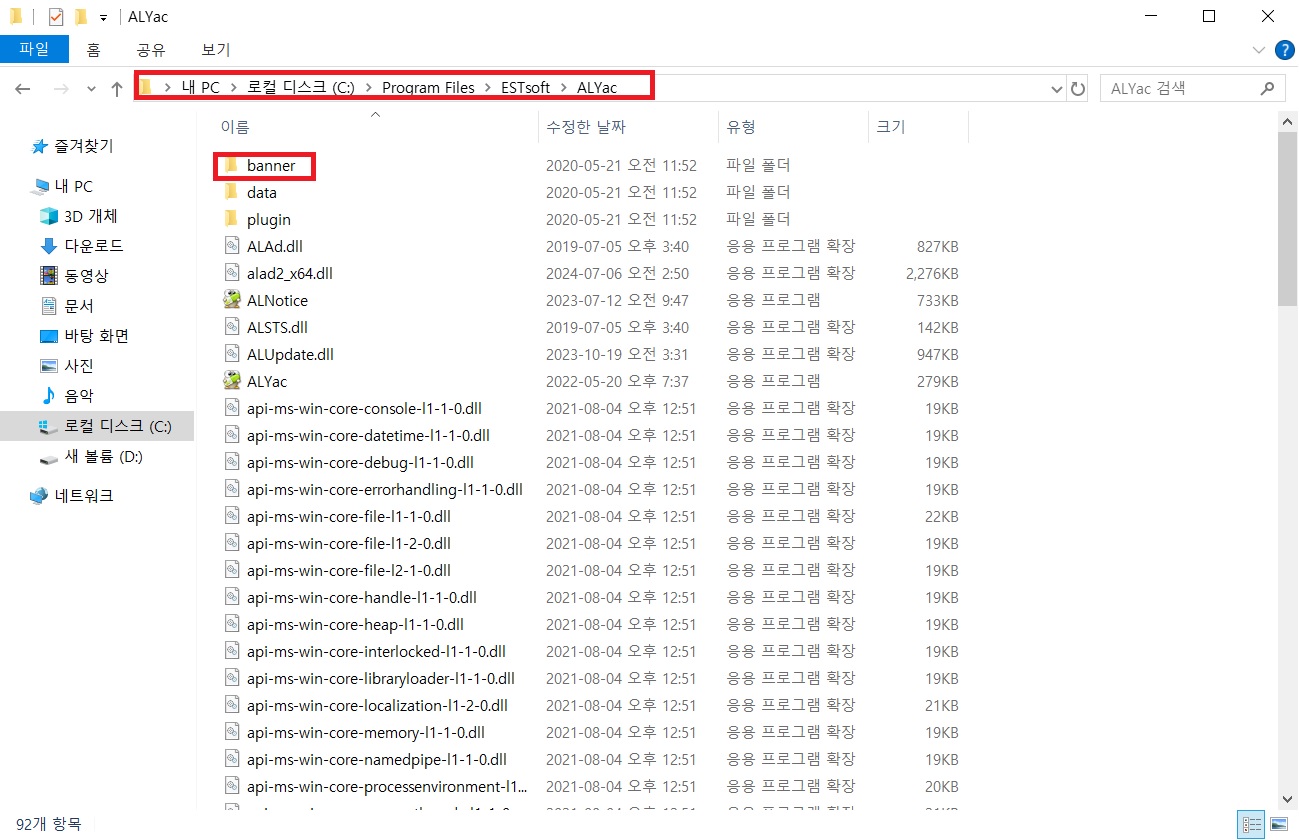1299x840 pixels.
Task: Open the 보기 ribbon tab
Action: tap(216, 49)
